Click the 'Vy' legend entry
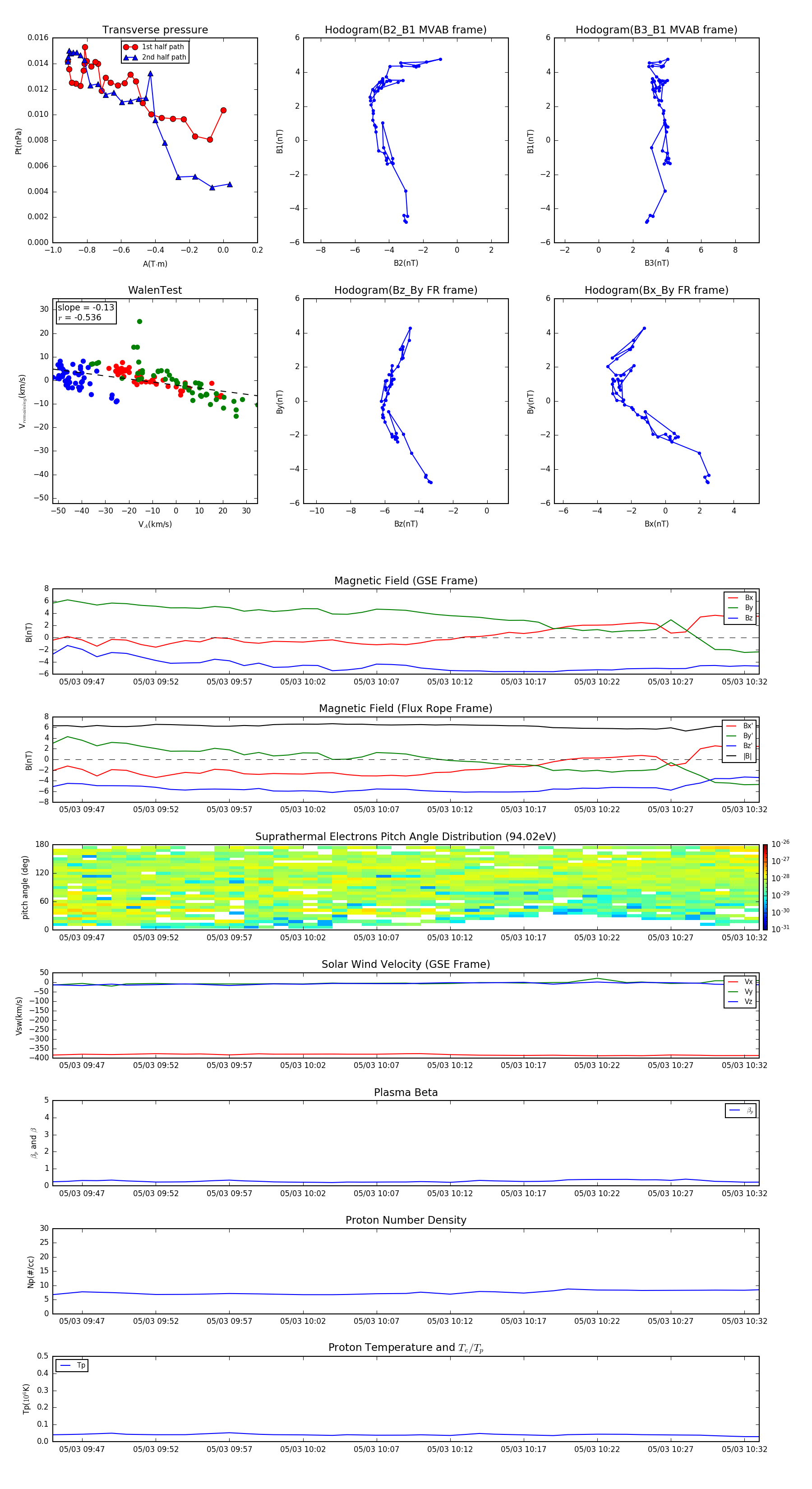This screenshot has width=812, height=1489. (x=741, y=991)
